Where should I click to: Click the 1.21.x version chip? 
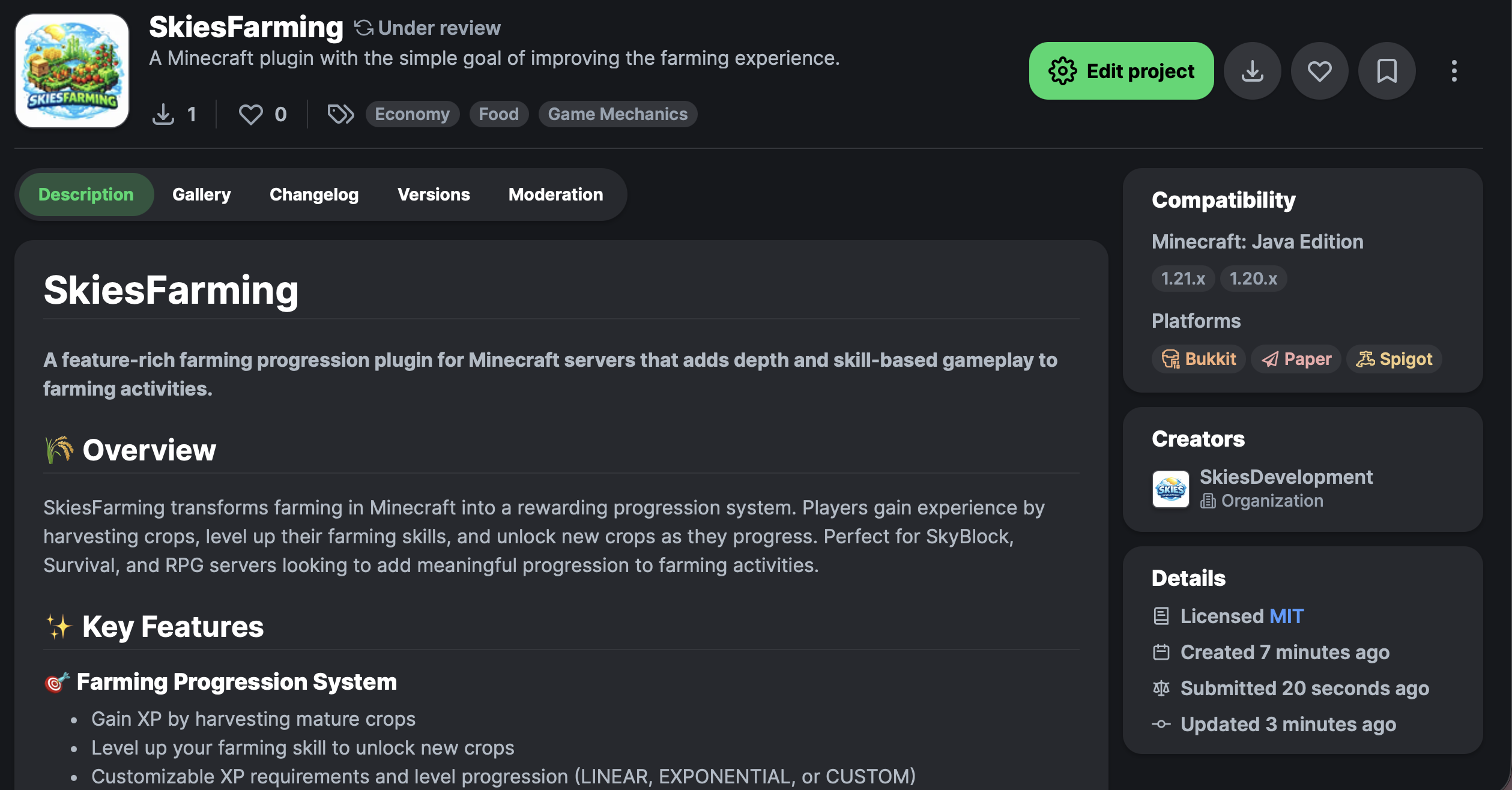(x=1183, y=279)
